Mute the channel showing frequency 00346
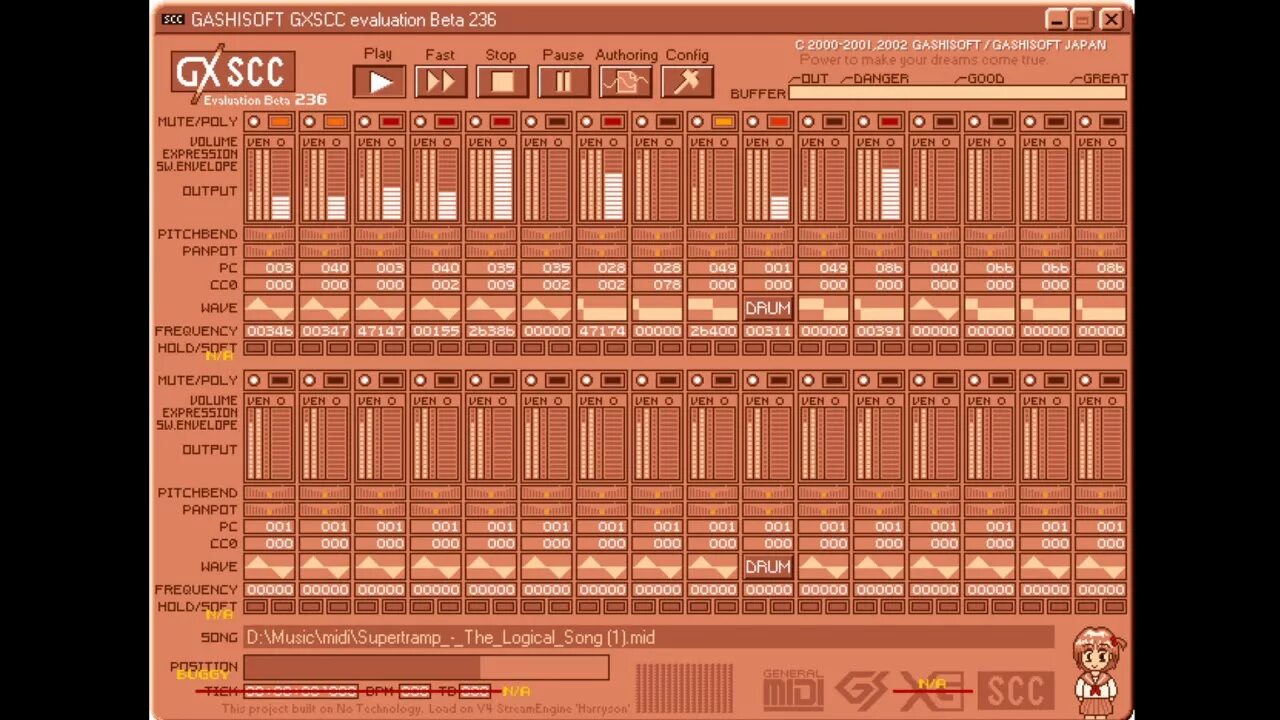 pos(254,122)
